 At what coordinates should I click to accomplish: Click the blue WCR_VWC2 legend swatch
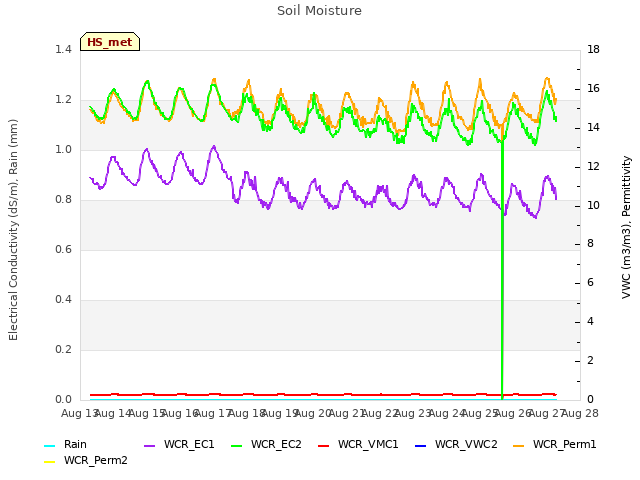(420, 445)
